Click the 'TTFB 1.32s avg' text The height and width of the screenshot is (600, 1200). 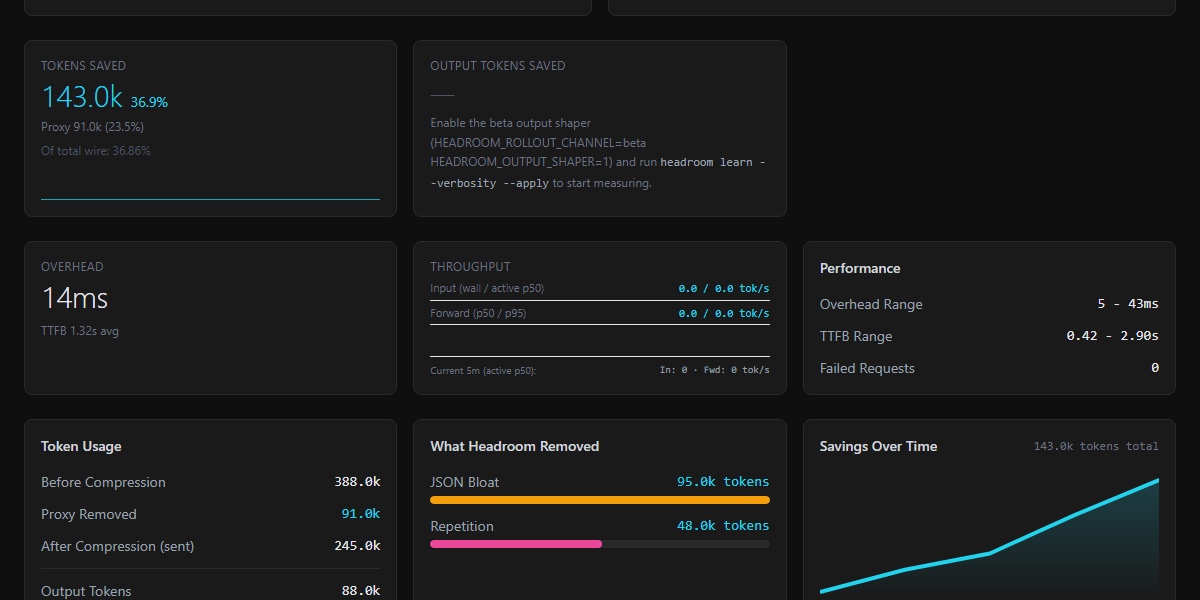point(80,331)
